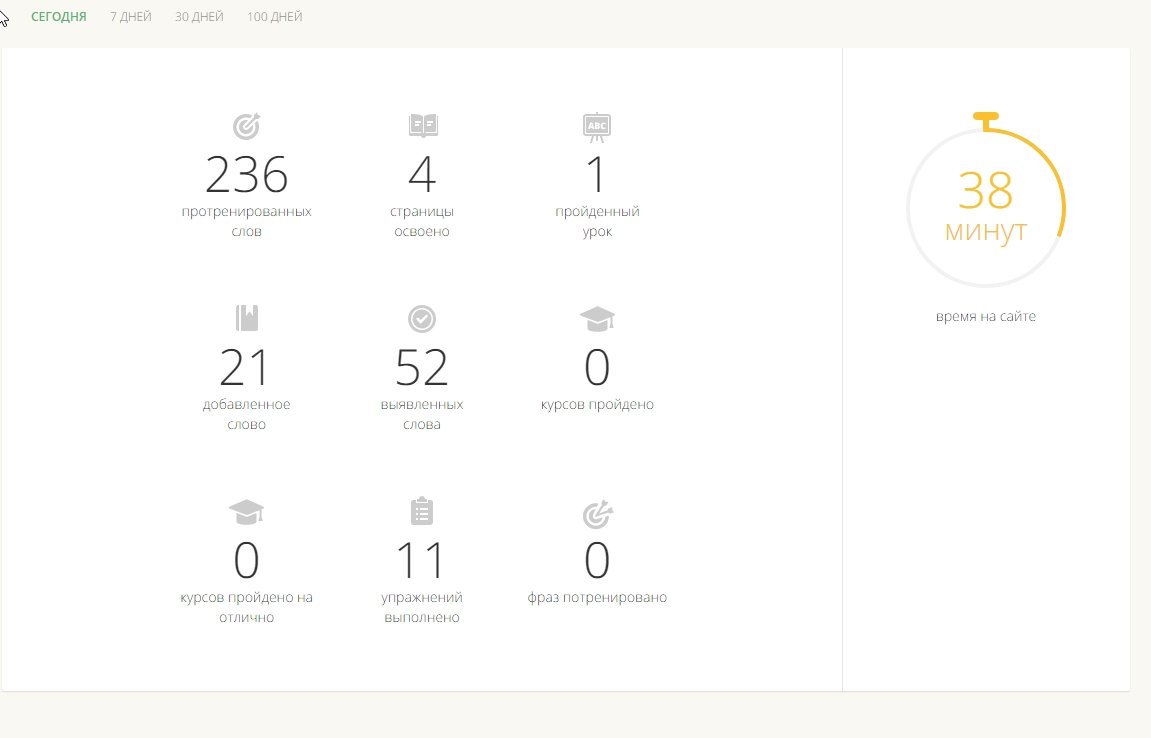
Task: Select the 7 ДНЕЙ tab
Action: click(x=131, y=17)
